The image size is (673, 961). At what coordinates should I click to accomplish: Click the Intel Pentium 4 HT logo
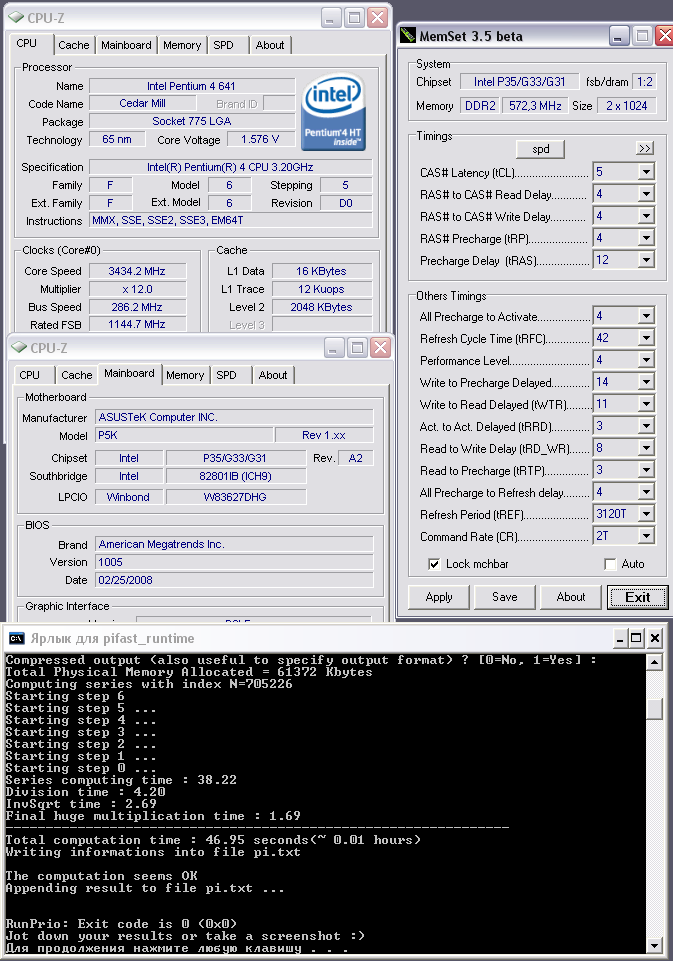click(x=333, y=112)
